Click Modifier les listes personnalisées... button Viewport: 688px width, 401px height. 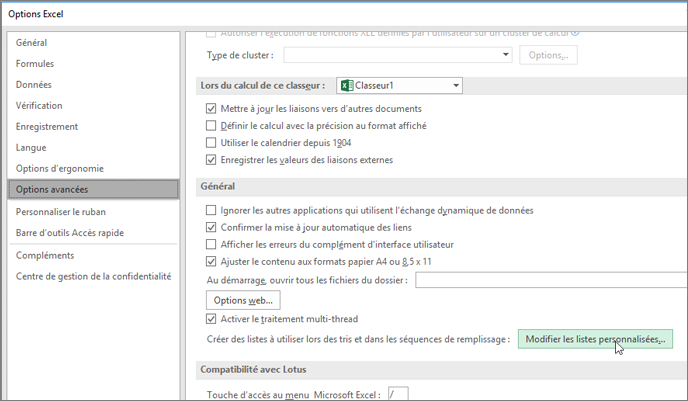point(595,339)
